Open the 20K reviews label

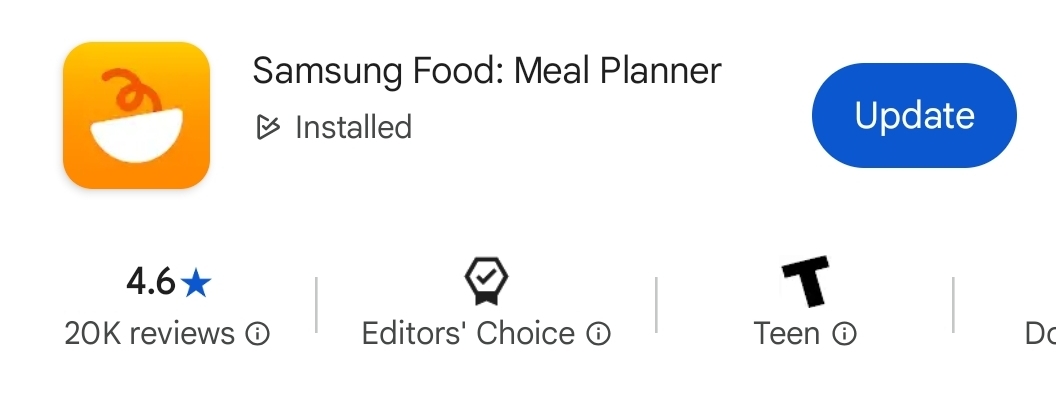pos(150,333)
